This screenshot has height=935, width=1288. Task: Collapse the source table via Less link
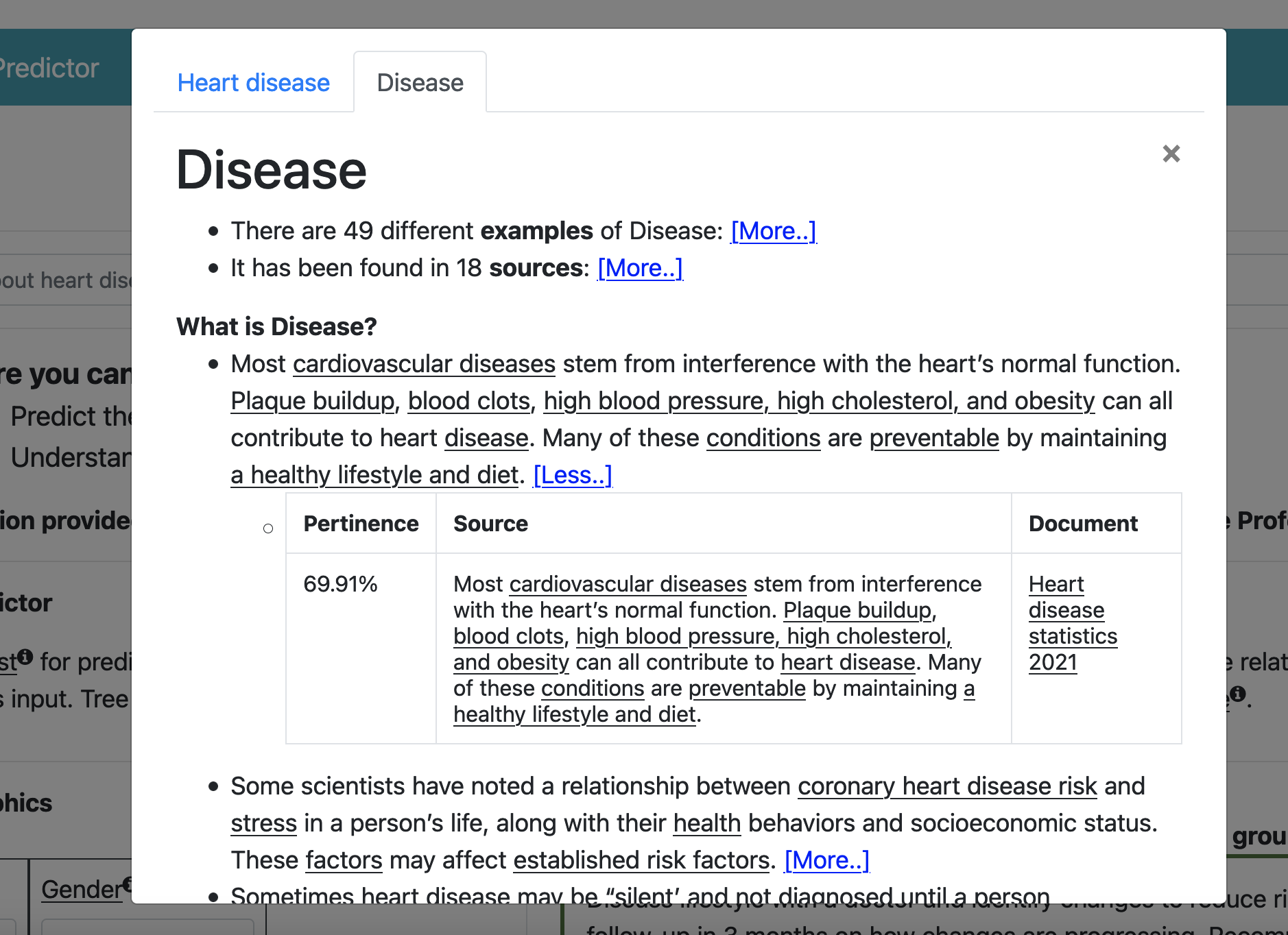pos(572,475)
